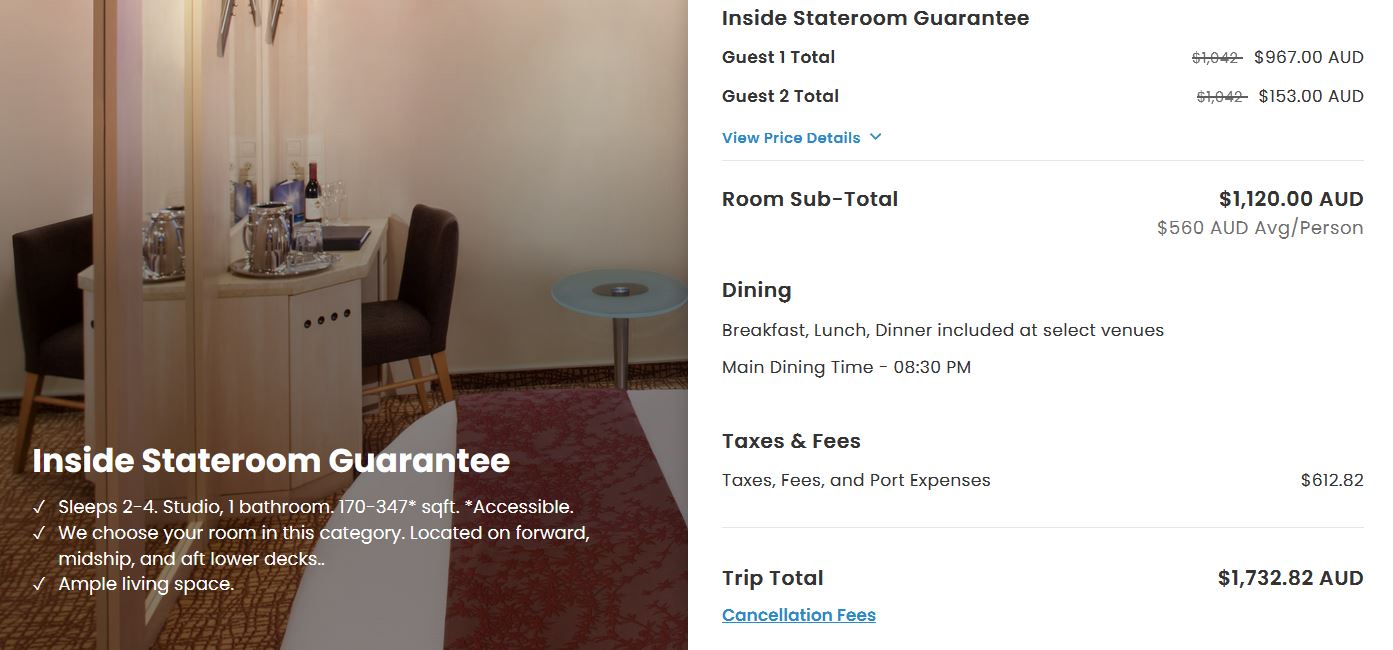Click Taxes, Fees, and Port Expenses line
The height and width of the screenshot is (650, 1393).
(x=856, y=480)
